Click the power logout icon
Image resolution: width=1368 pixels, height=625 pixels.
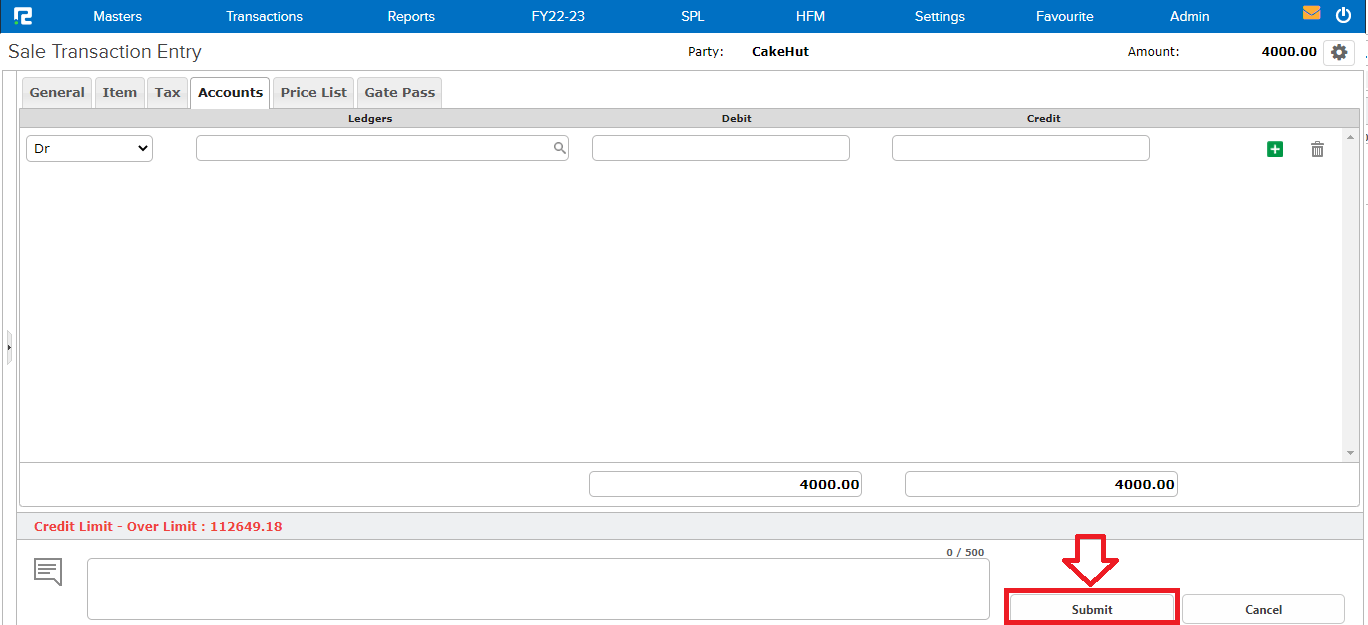(1343, 15)
